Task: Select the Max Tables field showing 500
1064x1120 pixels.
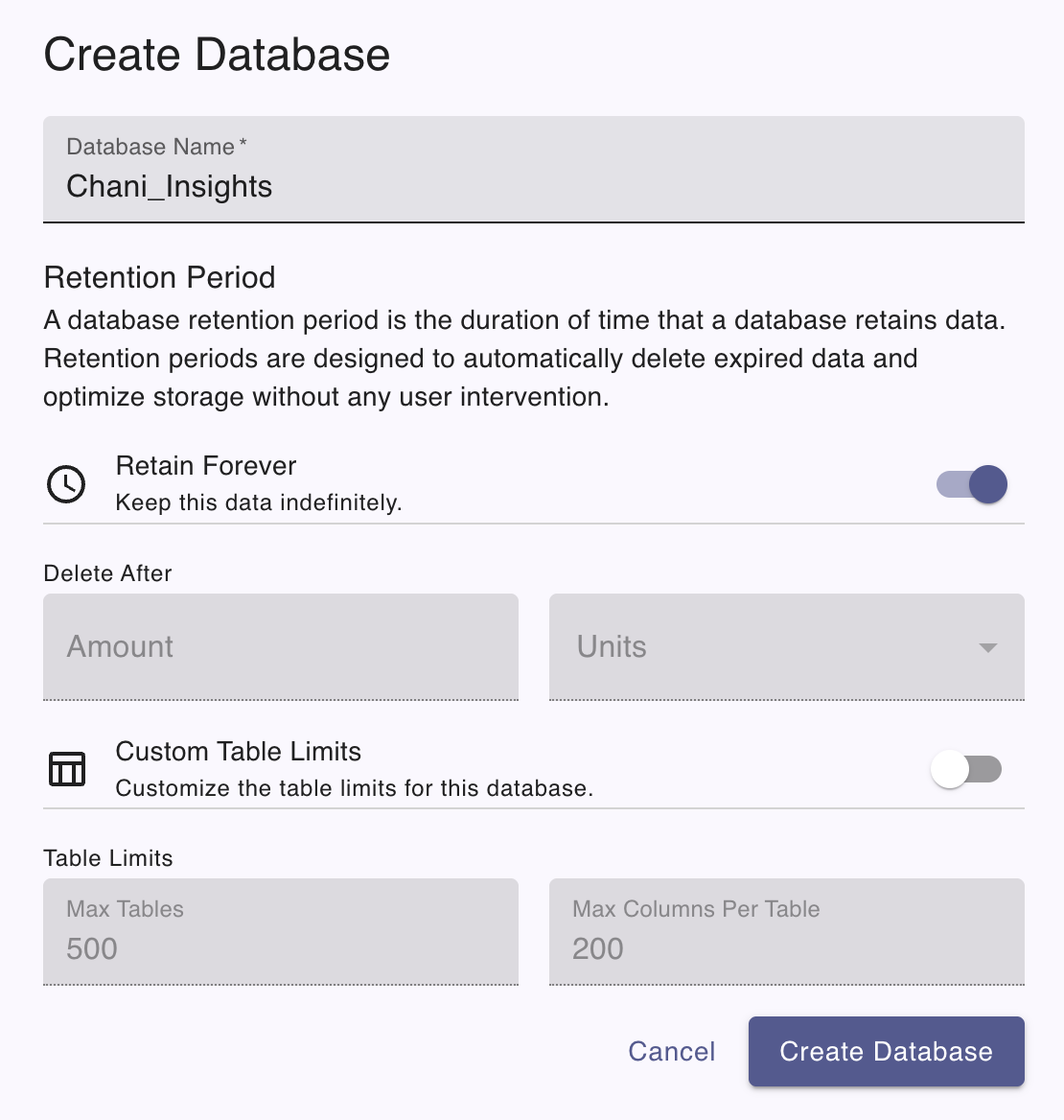Action: (x=280, y=932)
